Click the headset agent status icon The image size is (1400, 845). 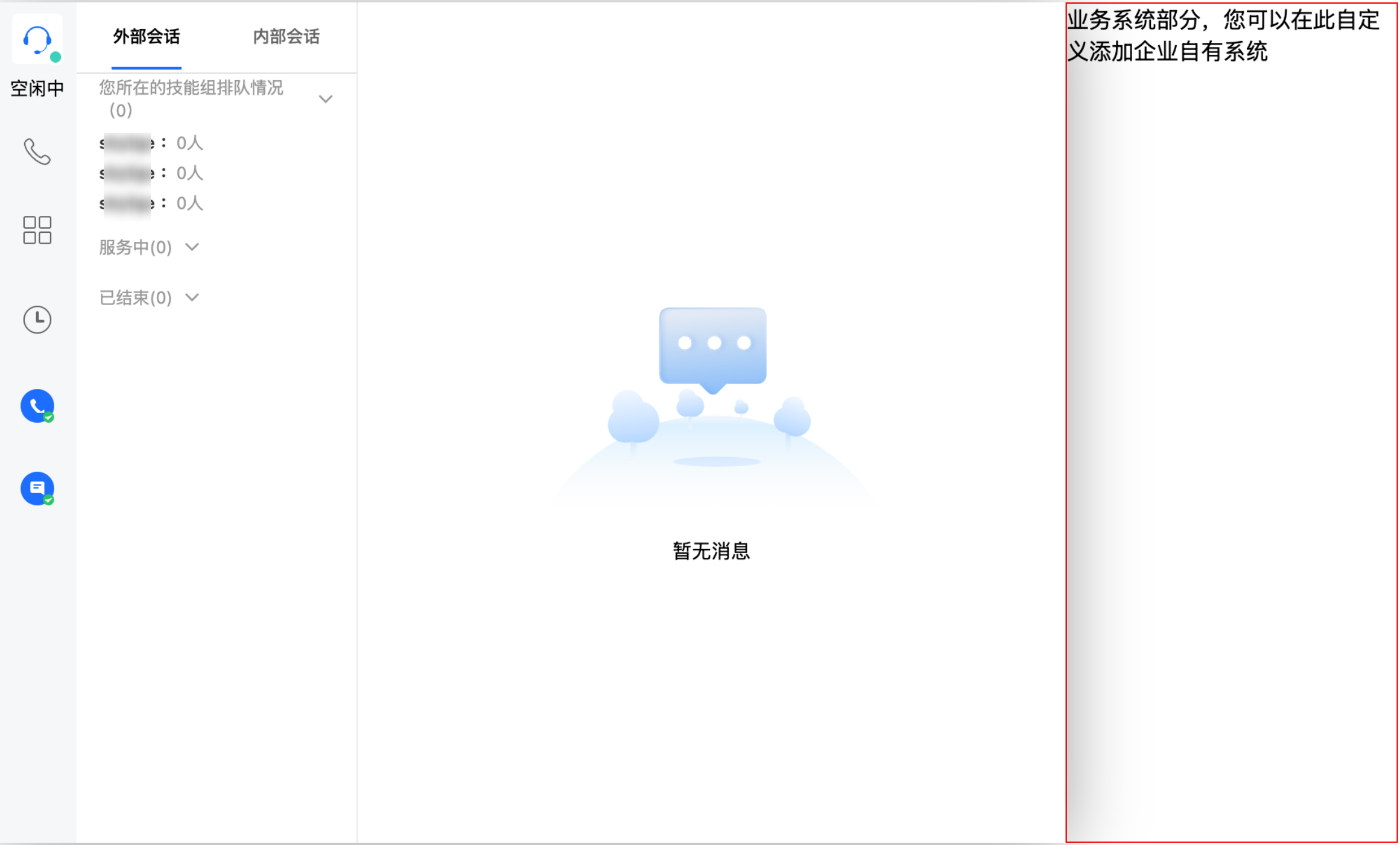(36, 40)
